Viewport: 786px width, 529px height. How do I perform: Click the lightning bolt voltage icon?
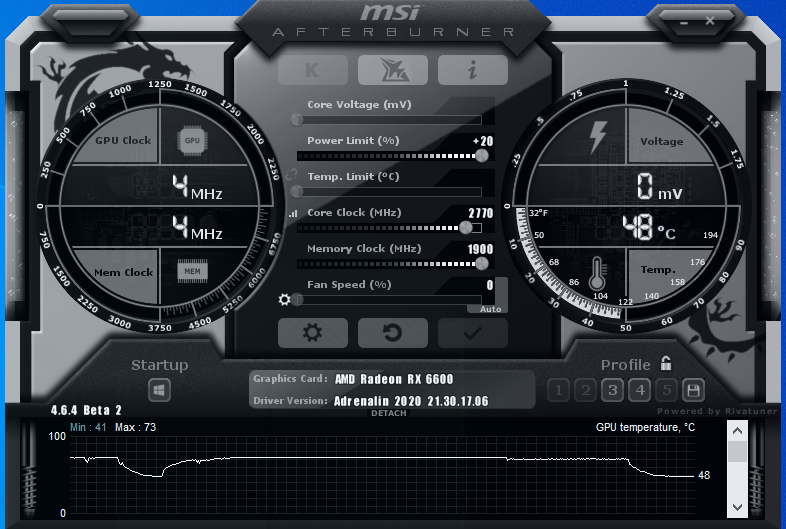coord(598,136)
